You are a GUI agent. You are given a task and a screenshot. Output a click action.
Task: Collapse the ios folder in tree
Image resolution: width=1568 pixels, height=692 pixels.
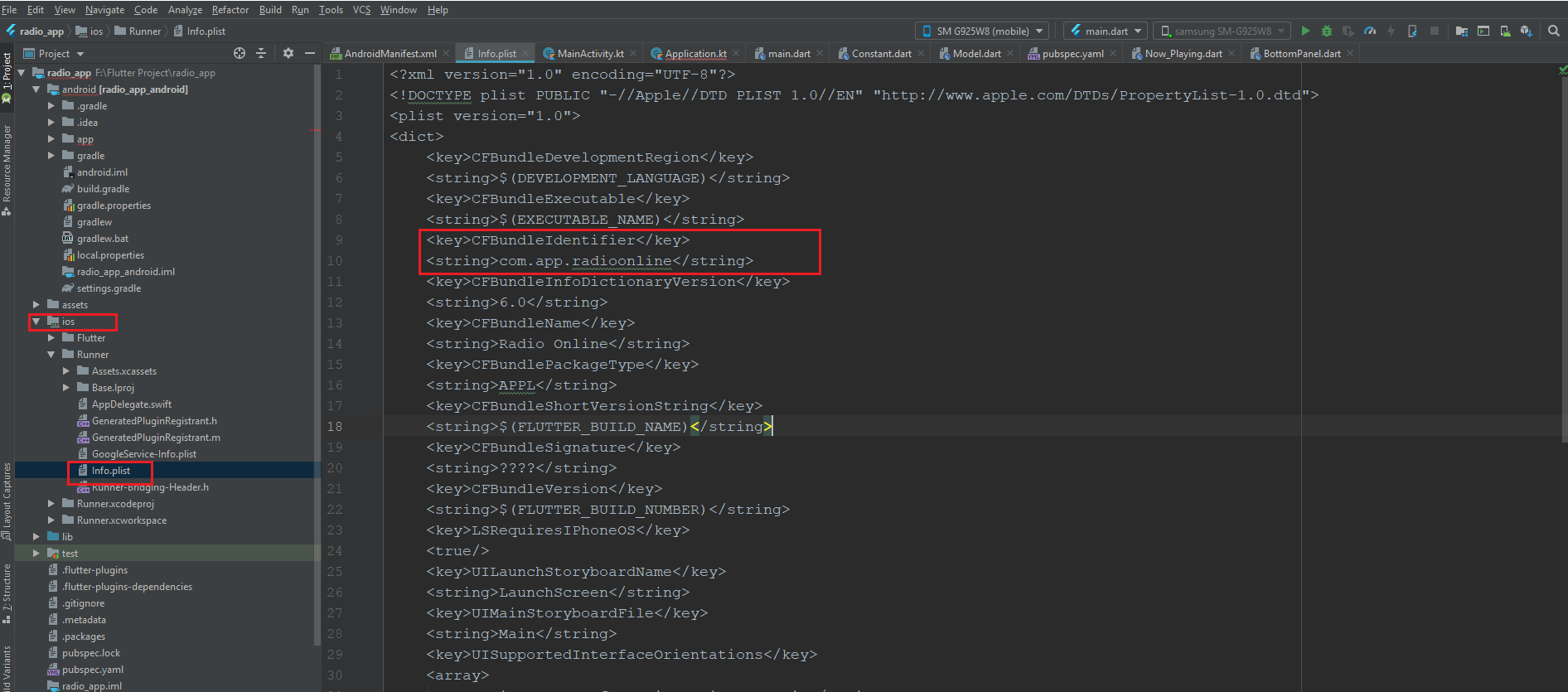point(36,322)
